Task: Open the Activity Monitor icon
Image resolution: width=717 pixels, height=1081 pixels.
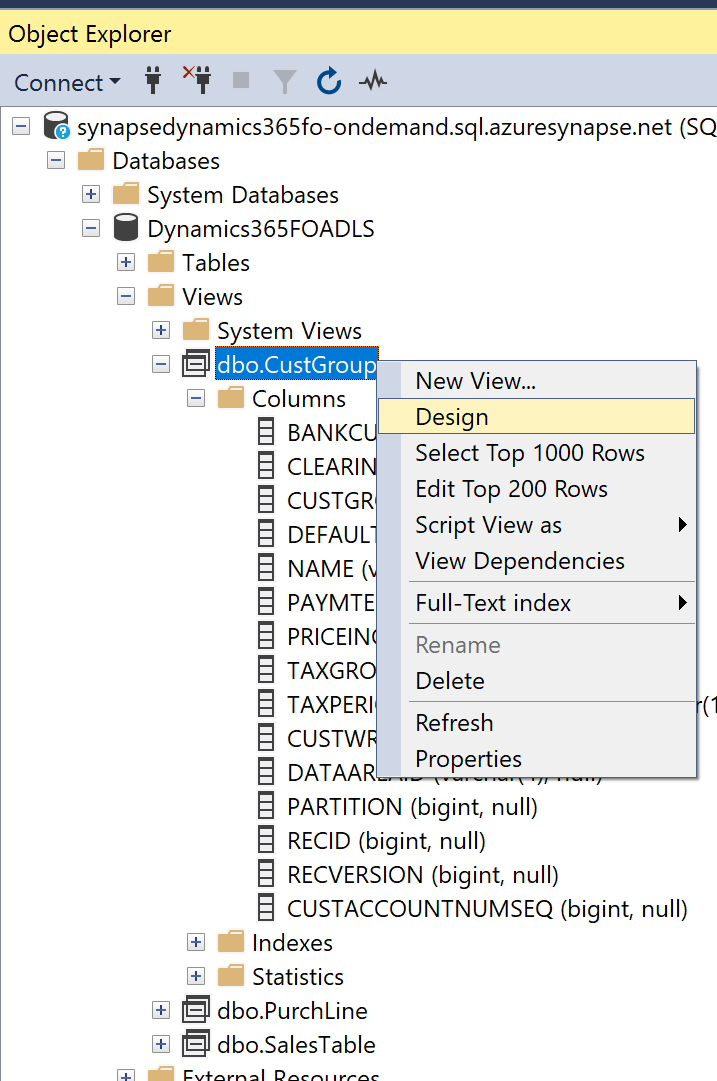Action: (373, 81)
